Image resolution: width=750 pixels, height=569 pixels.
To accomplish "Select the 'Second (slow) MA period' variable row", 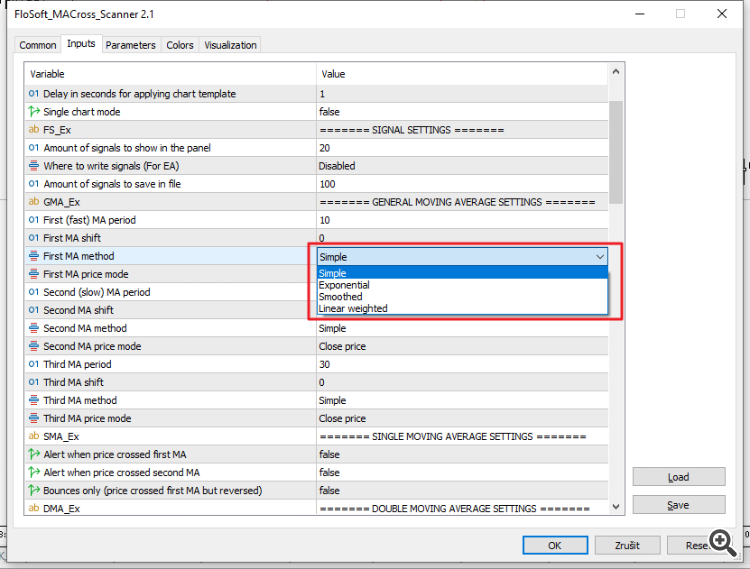I will pyautogui.click(x=170, y=292).
